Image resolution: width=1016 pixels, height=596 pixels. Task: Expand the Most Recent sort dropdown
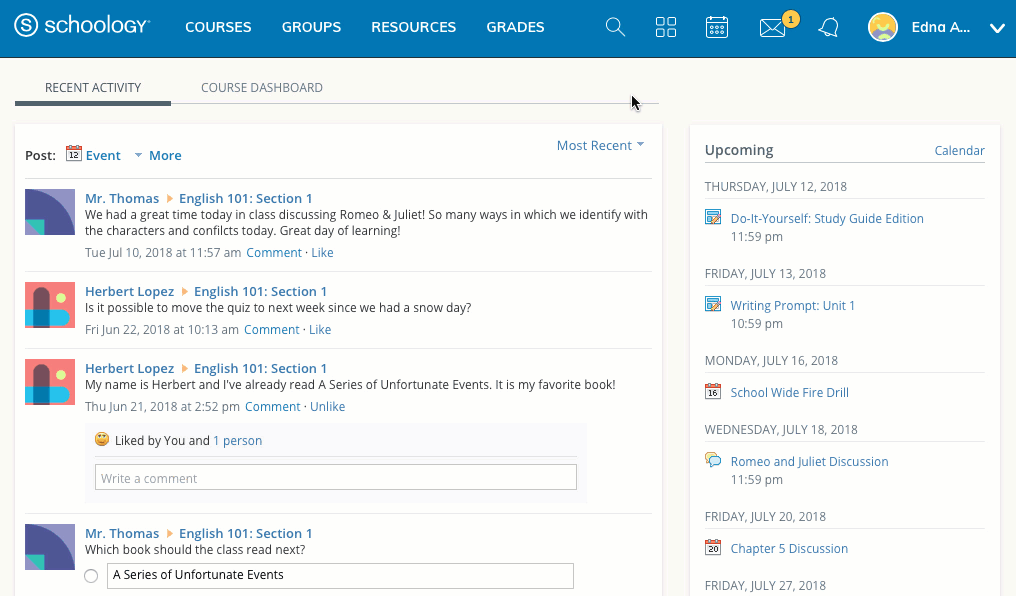[x=600, y=146]
